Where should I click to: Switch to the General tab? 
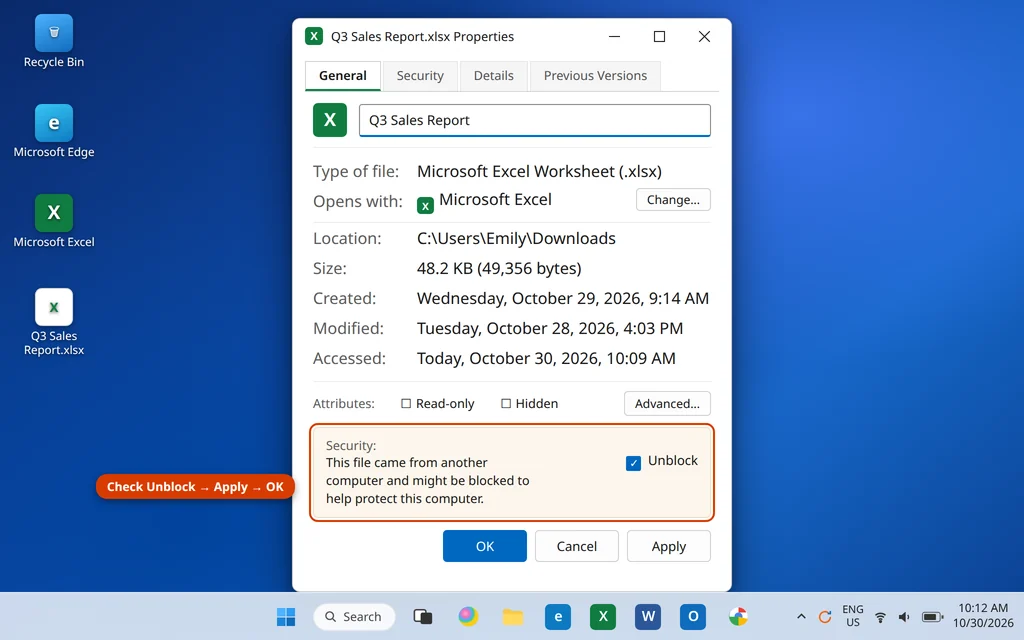tap(343, 76)
